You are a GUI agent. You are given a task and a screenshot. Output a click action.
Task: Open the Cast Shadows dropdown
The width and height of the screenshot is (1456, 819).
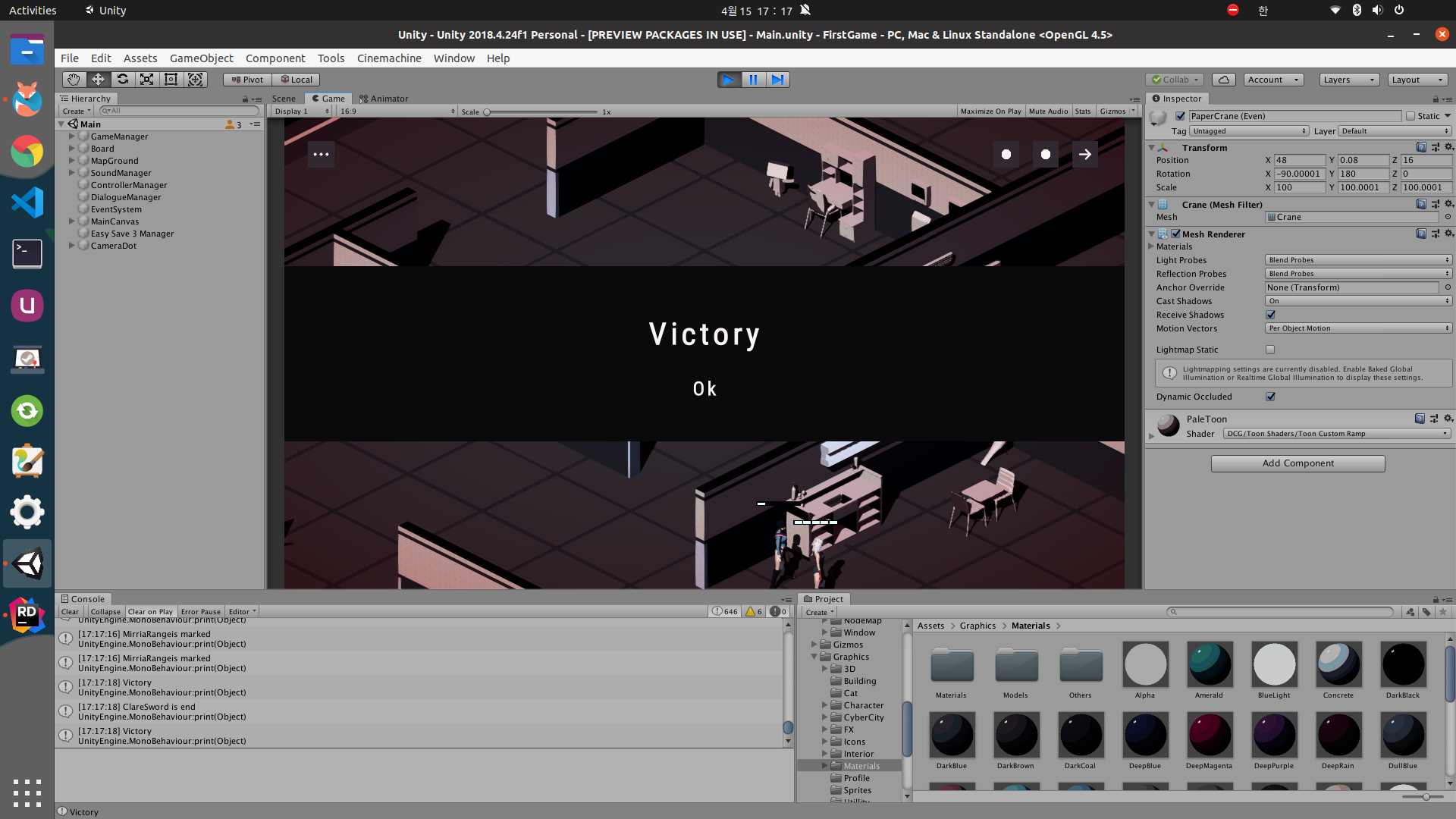coord(1357,301)
